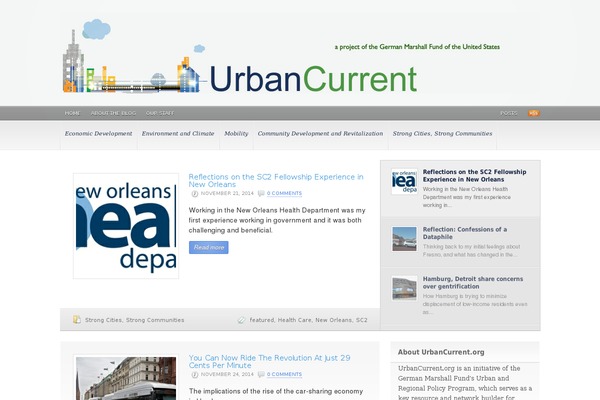Open sidebar item Reflections on SC2 Fellowship Experience

pos(474,176)
